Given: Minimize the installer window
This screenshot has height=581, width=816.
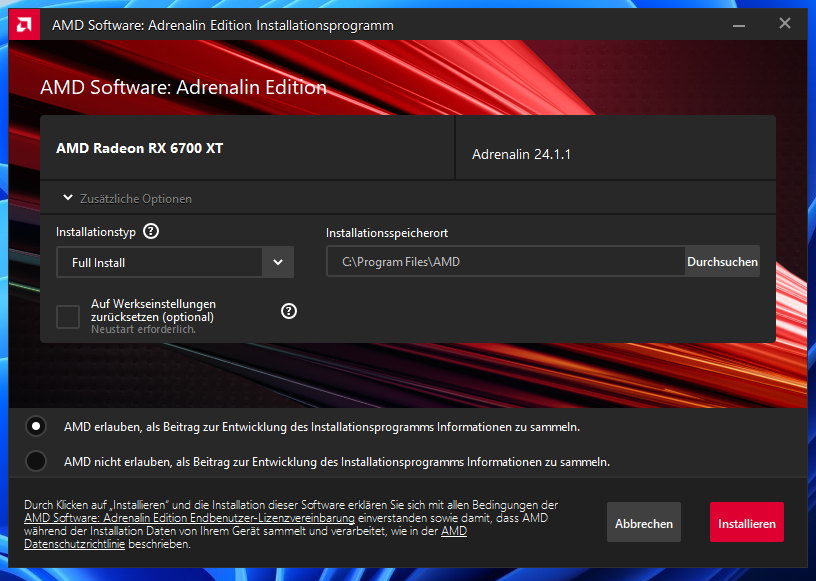Looking at the screenshot, I should pos(739,25).
